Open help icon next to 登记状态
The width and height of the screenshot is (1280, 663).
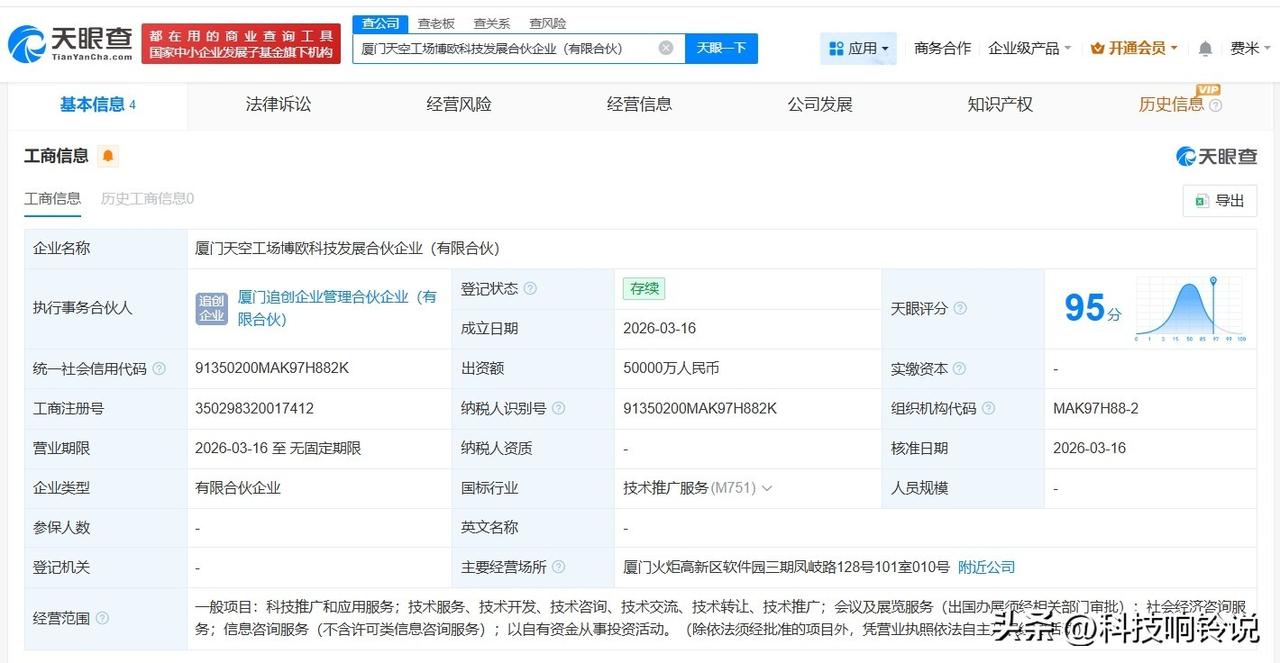(x=530, y=289)
